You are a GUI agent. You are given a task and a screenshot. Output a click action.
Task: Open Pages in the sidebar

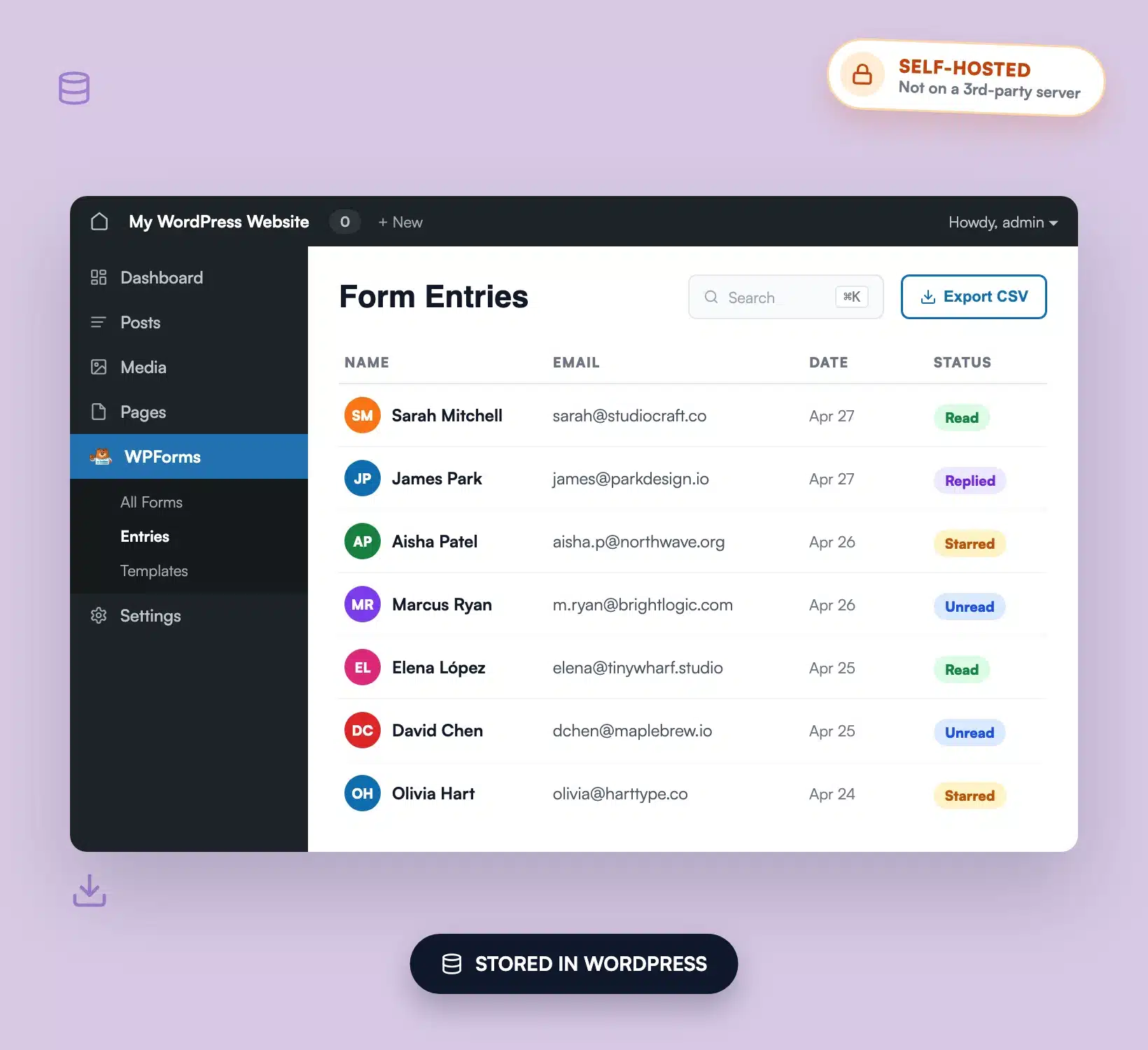click(x=189, y=412)
